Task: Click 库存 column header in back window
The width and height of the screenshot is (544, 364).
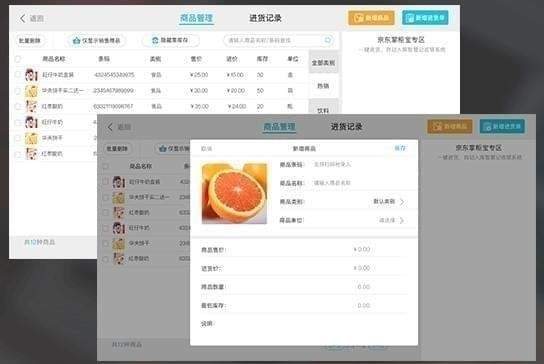Action: click(x=262, y=59)
